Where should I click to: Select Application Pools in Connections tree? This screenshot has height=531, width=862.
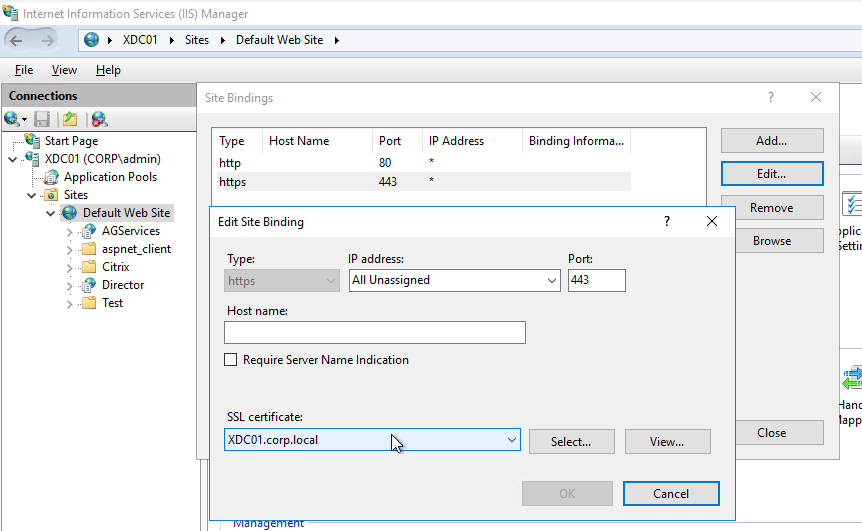(x=110, y=177)
